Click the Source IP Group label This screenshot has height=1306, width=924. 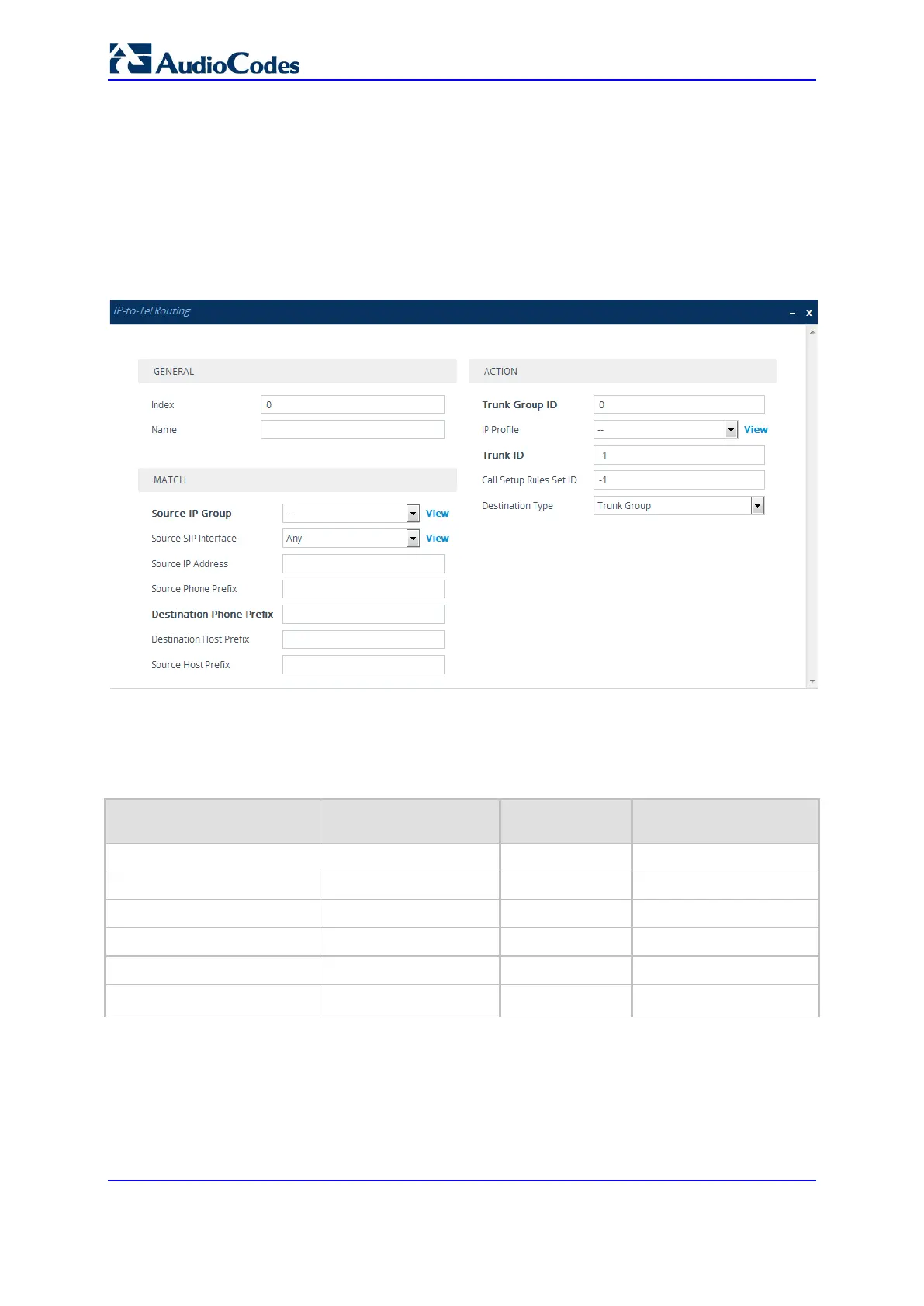point(192,514)
